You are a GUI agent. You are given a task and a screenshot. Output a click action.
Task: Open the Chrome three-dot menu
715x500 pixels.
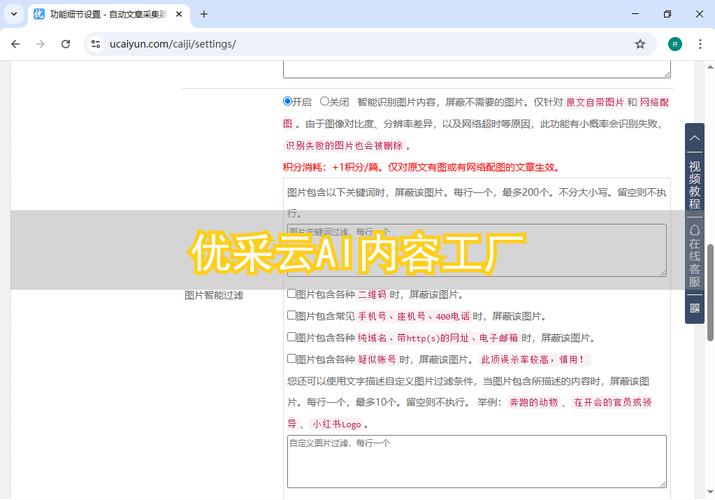(x=700, y=44)
